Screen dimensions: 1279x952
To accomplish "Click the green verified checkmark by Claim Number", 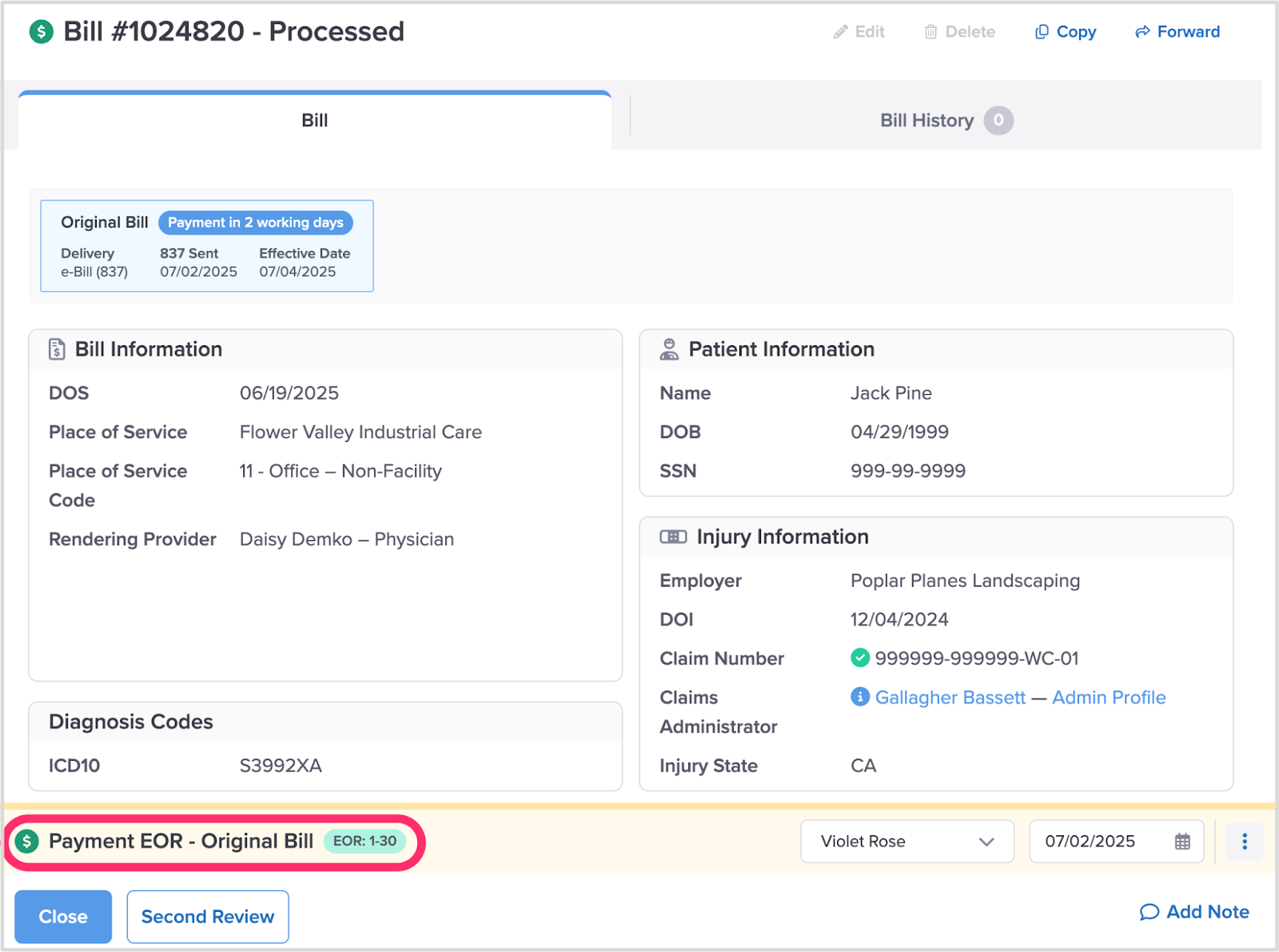I will coord(860,658).
